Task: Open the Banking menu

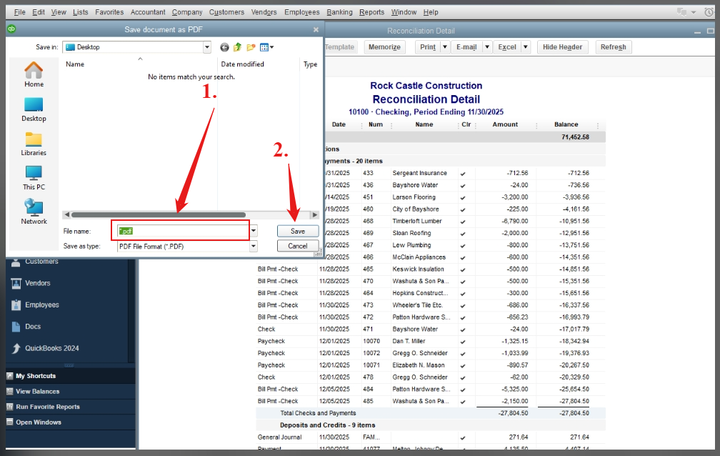Action: pos(339,11)
